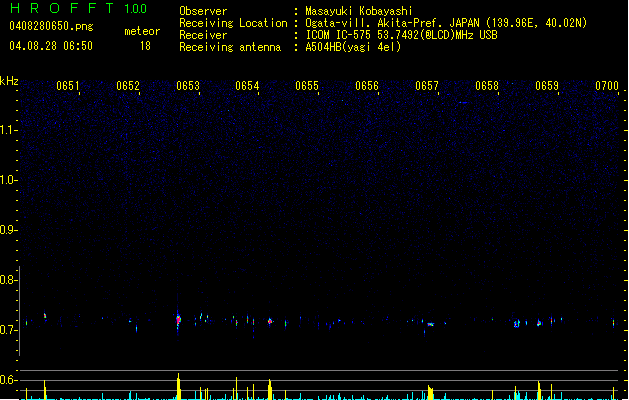Screen dimensions: 629x400
Task: Click the Observer label
Action: (x=203, y=11)
